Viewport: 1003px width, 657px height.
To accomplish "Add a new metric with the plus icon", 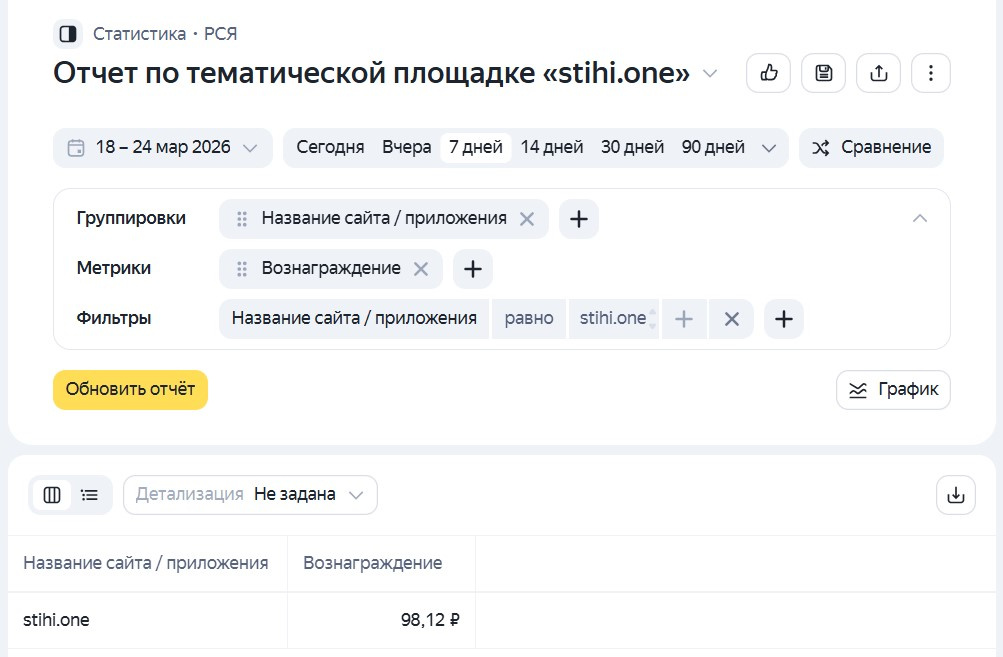I will tap(472, 269).
